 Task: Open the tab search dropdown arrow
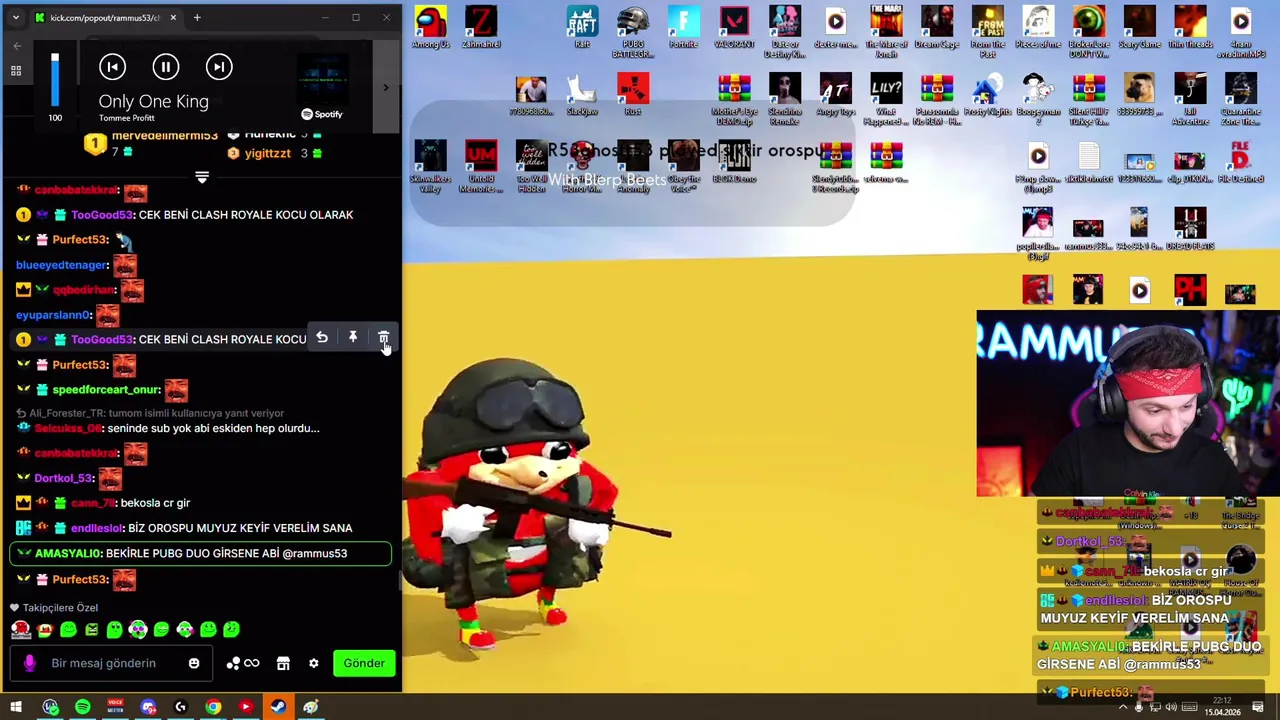[15, 17]
